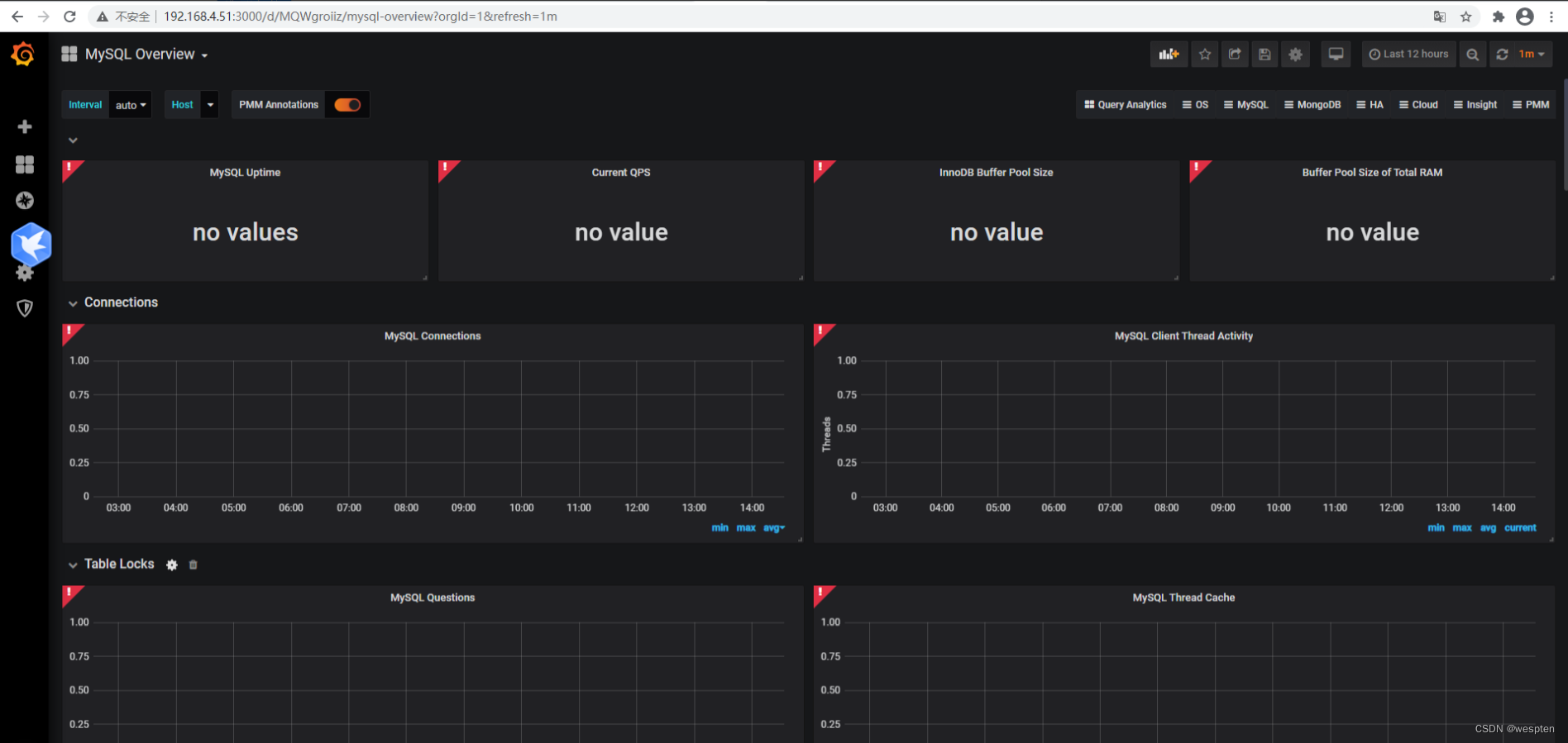The width and height of the screenshot is (1568, 743).
Task: Open MySQL Thread Cache panel title menu
Action: click(x=1183, y=598)
